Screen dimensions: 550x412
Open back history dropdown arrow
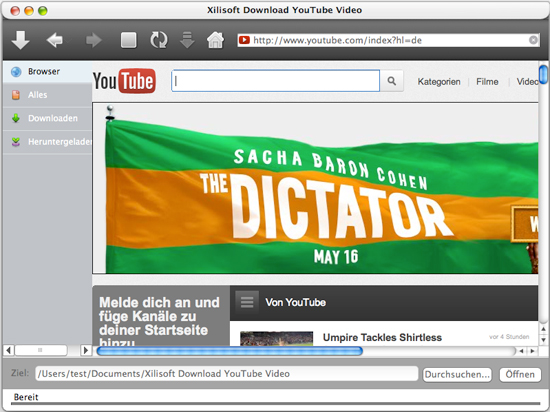(69, 41)
